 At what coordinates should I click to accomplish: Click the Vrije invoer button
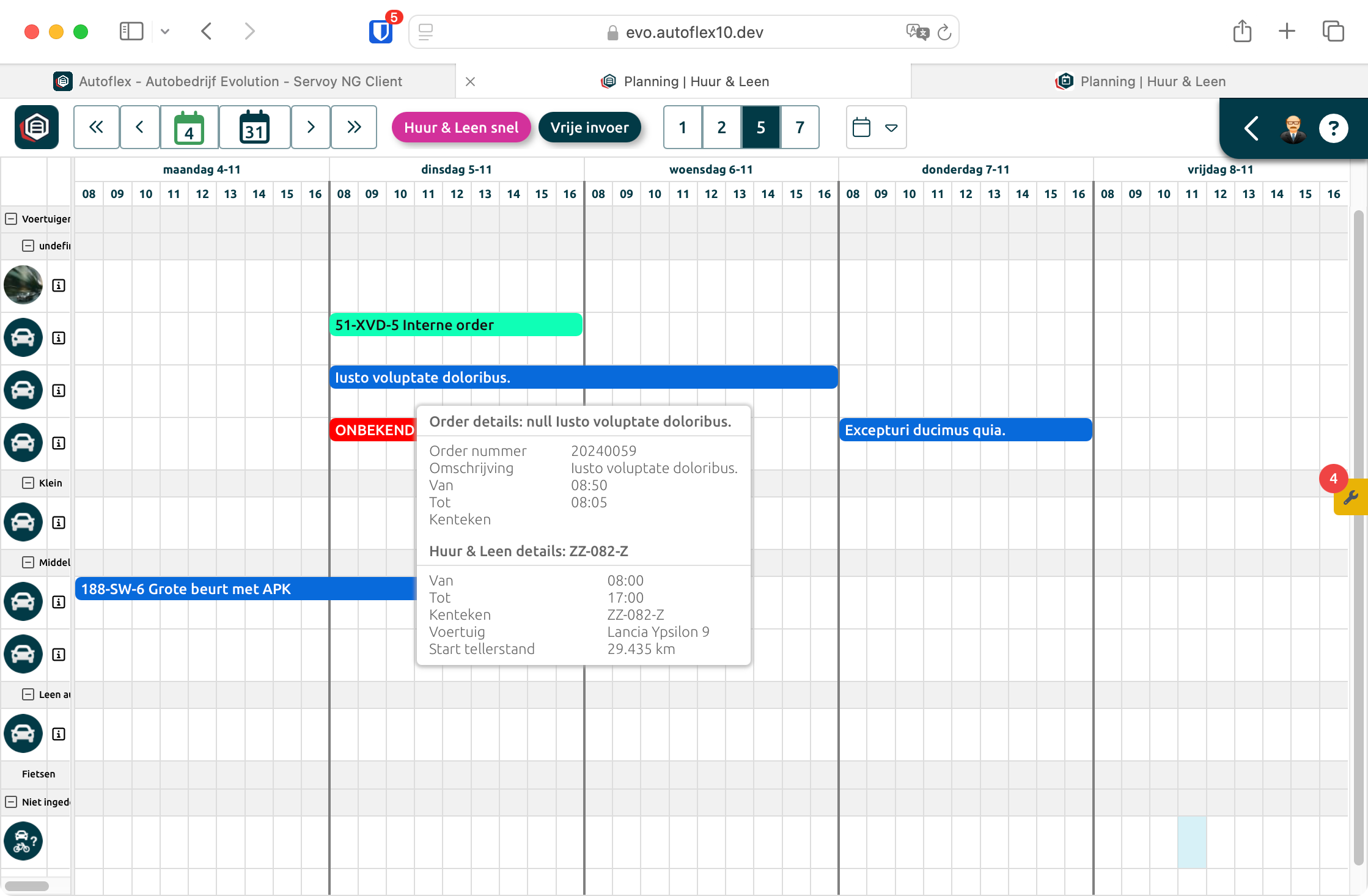tap(589, 127)
